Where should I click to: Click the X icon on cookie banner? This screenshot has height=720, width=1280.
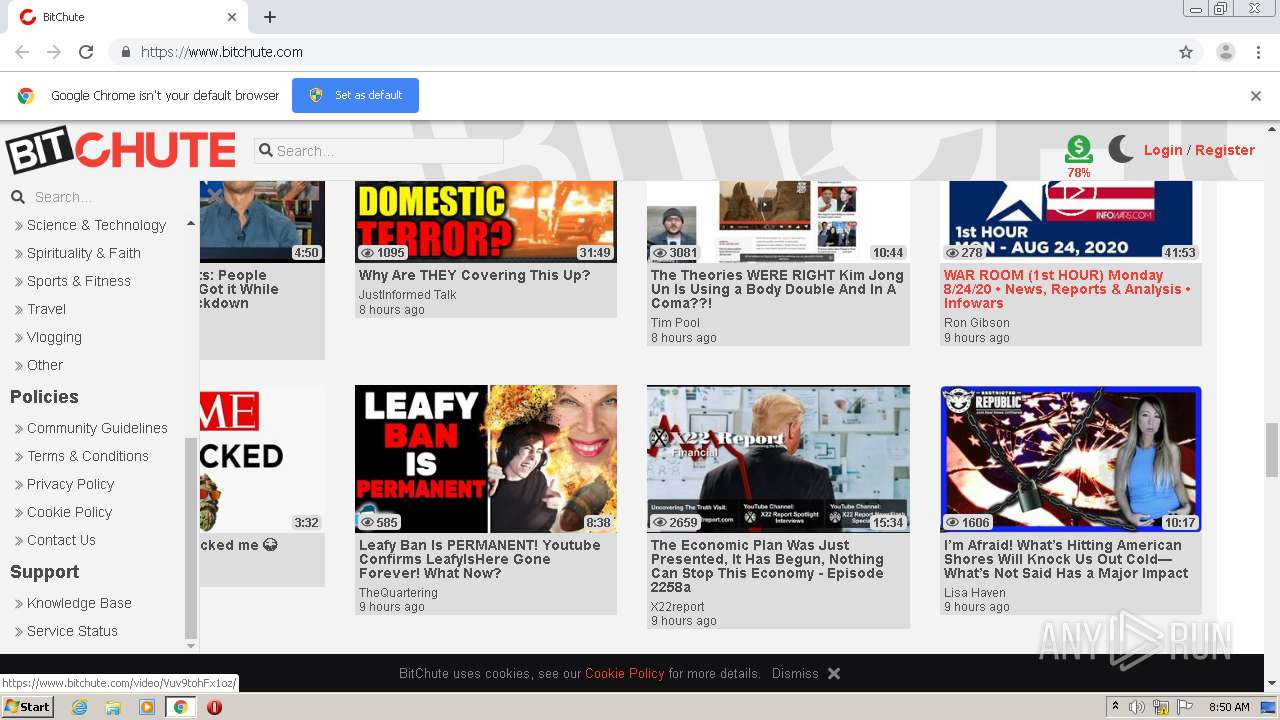[834, 674]
